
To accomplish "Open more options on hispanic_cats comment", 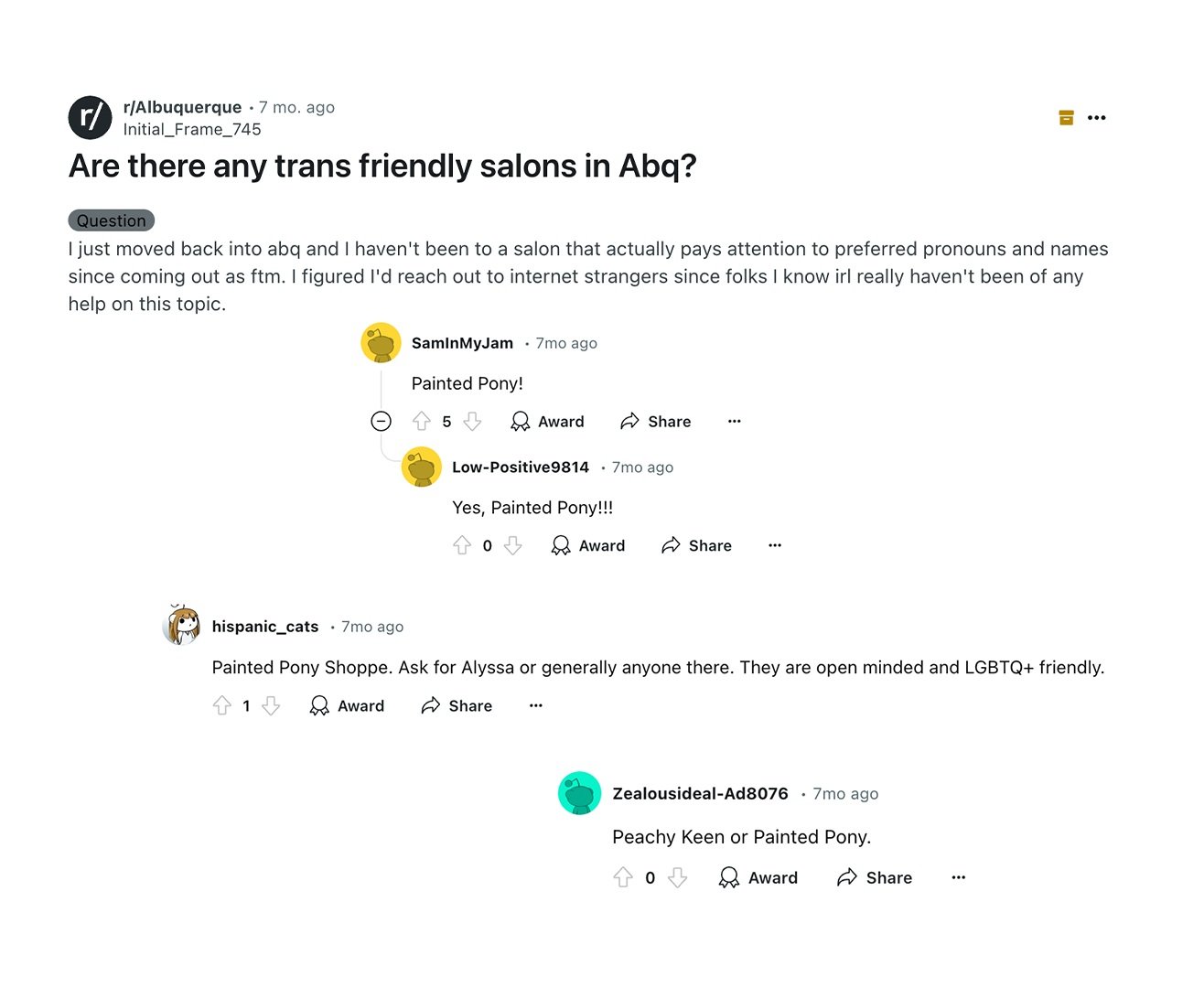I will tap(536, 705).
